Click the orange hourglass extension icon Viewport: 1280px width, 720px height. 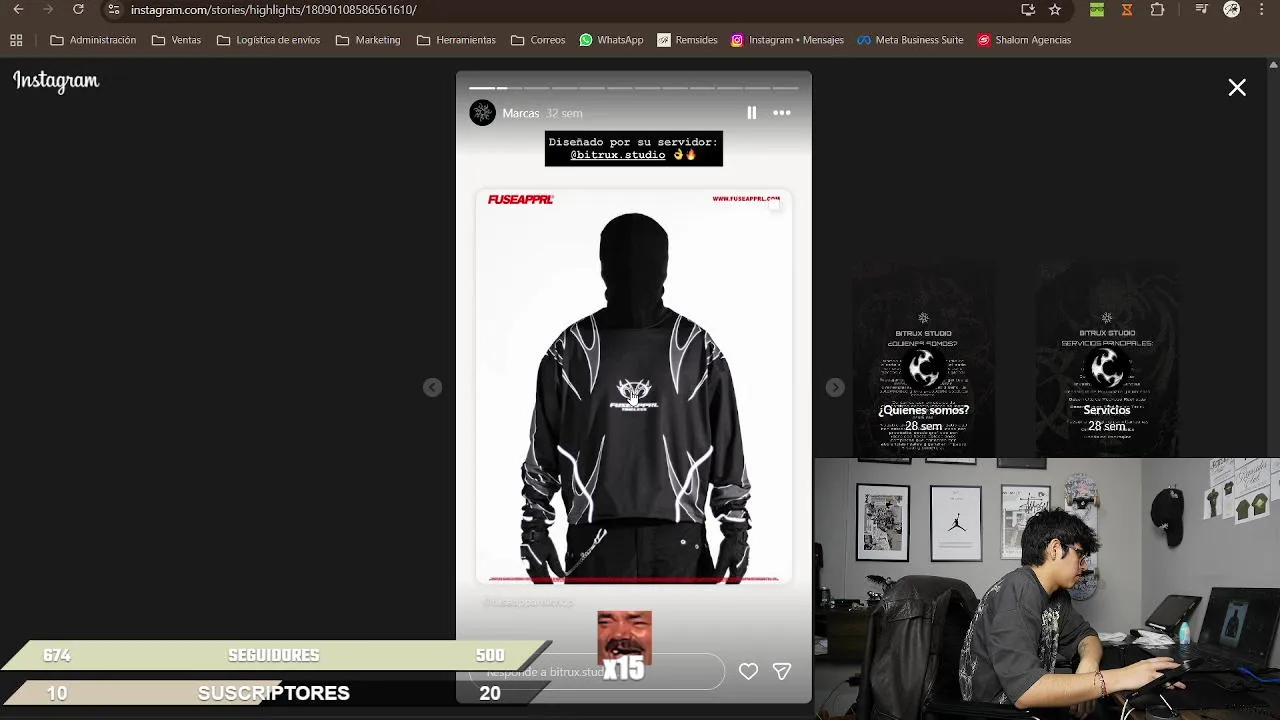click(1127, 10)
